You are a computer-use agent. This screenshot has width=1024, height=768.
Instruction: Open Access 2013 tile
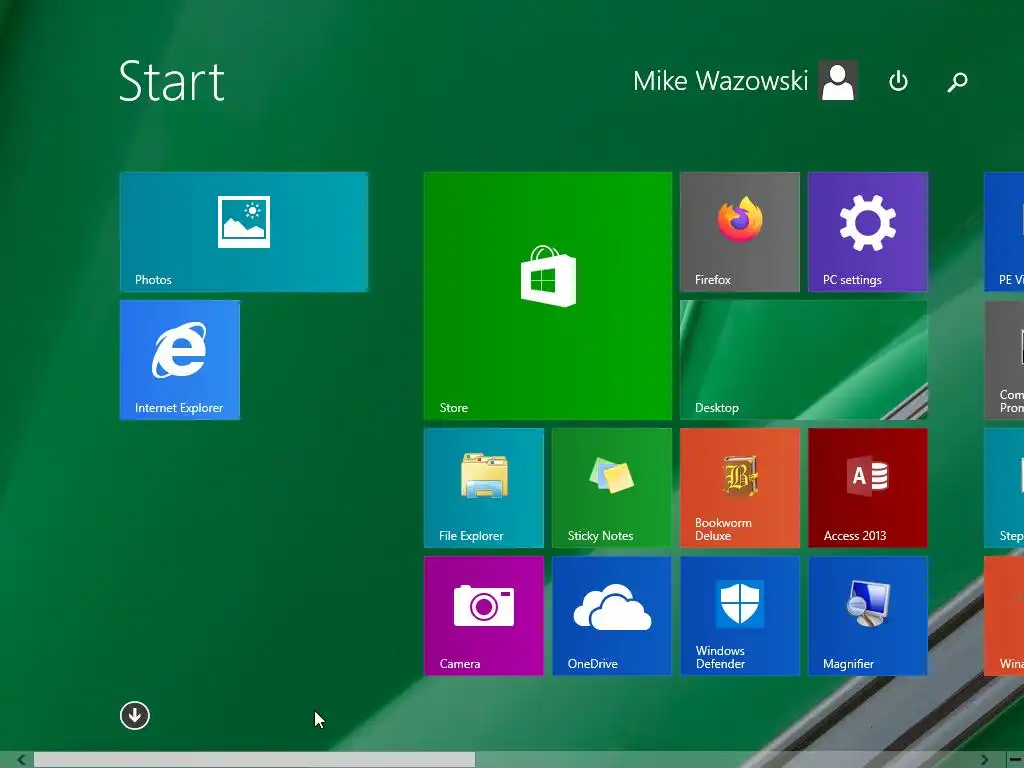[868, 488]
